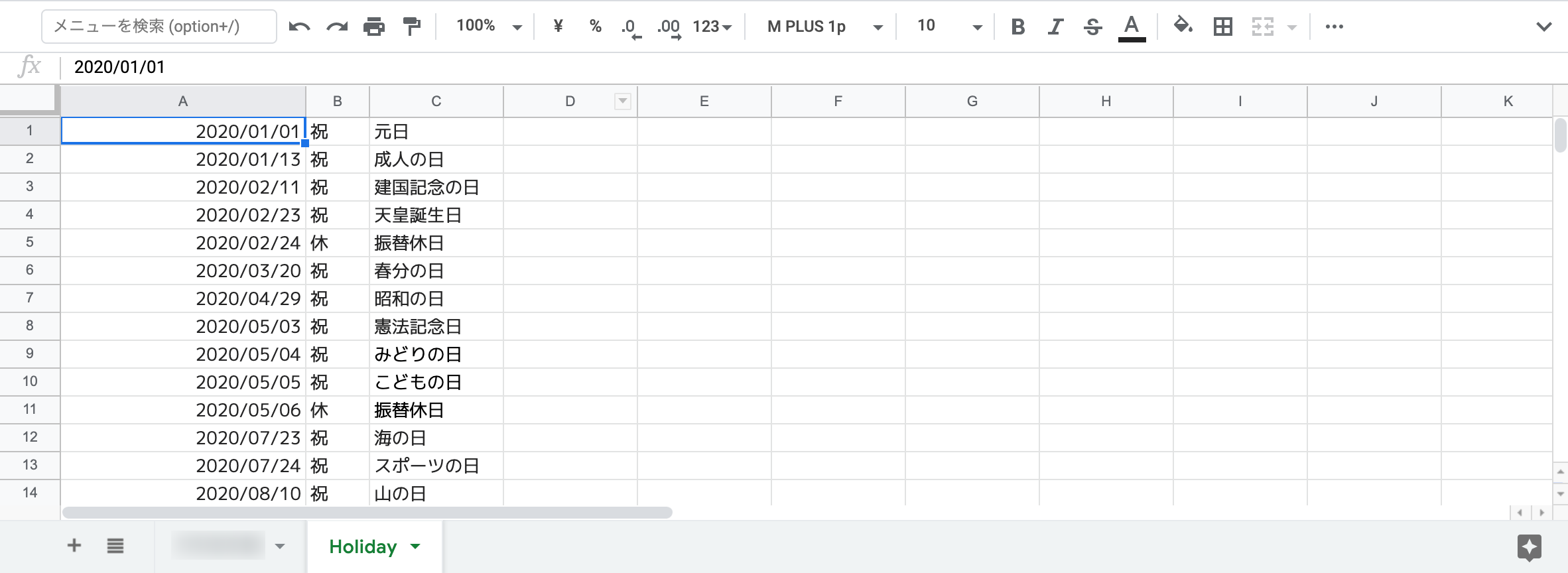Switch to the Holiday sheet tab
The image size is (1568, 573).
(x=363, y=546)
